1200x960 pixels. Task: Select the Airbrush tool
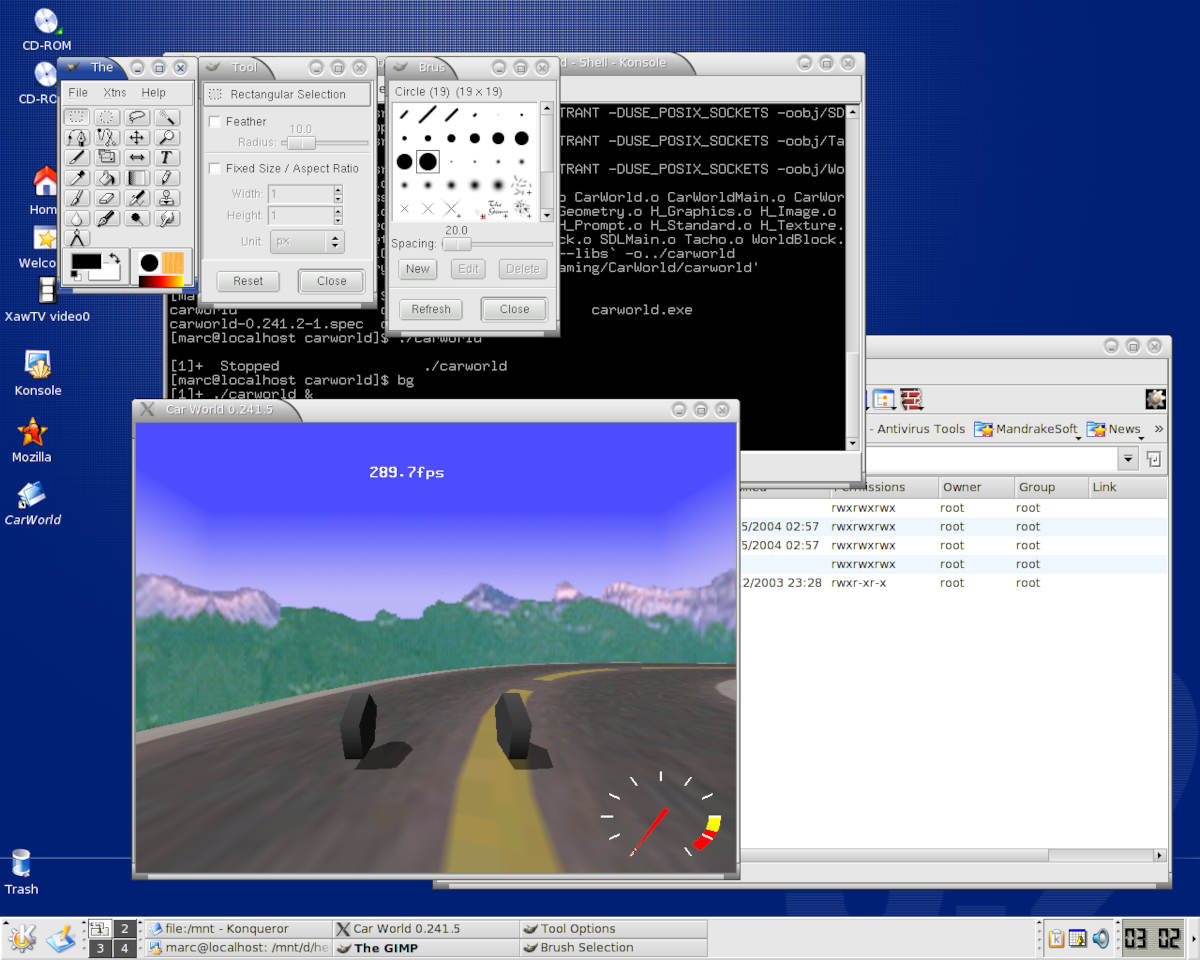pos(137,198)
